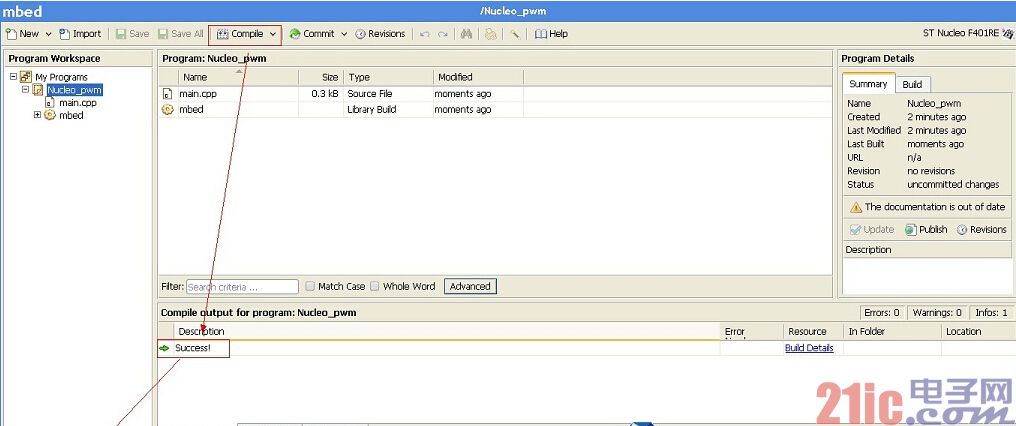Image resolution: width=1016 pixels, height=426 pixels.
Task: Select My Programs in workspace tree
Action: pyautogui.click(x=61, y=77)
